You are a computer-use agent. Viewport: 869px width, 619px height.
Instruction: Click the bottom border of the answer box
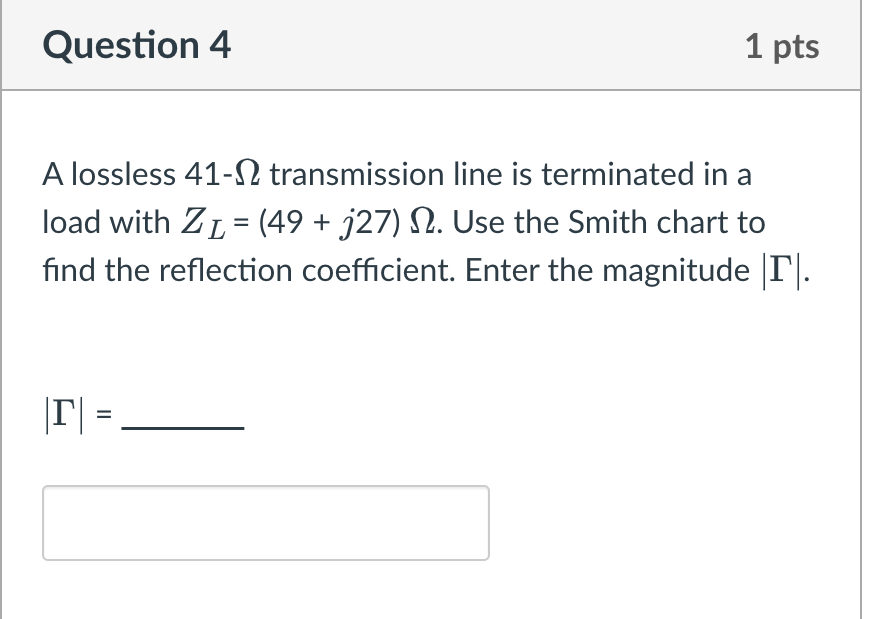[265, 560]
